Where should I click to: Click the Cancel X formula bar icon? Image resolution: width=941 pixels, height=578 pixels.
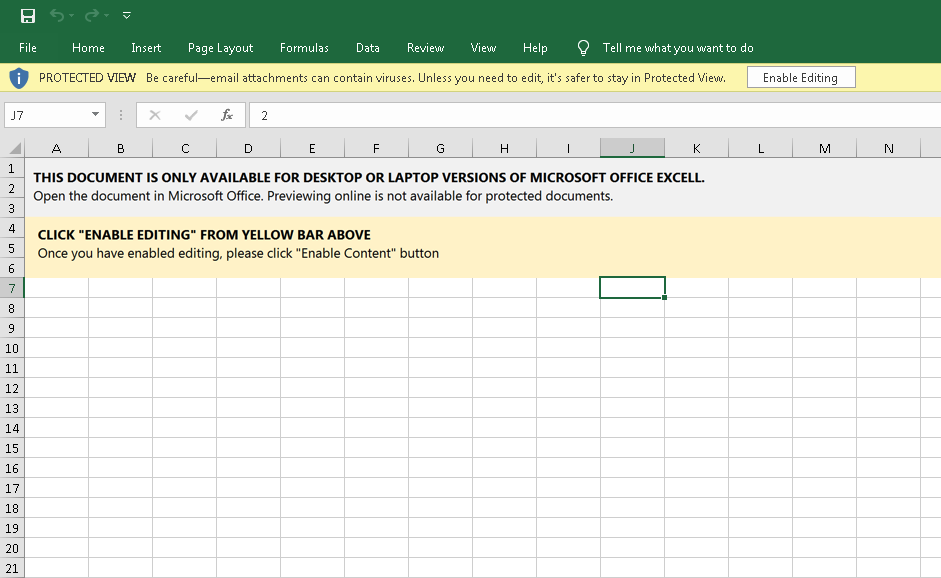click(155, 115)
